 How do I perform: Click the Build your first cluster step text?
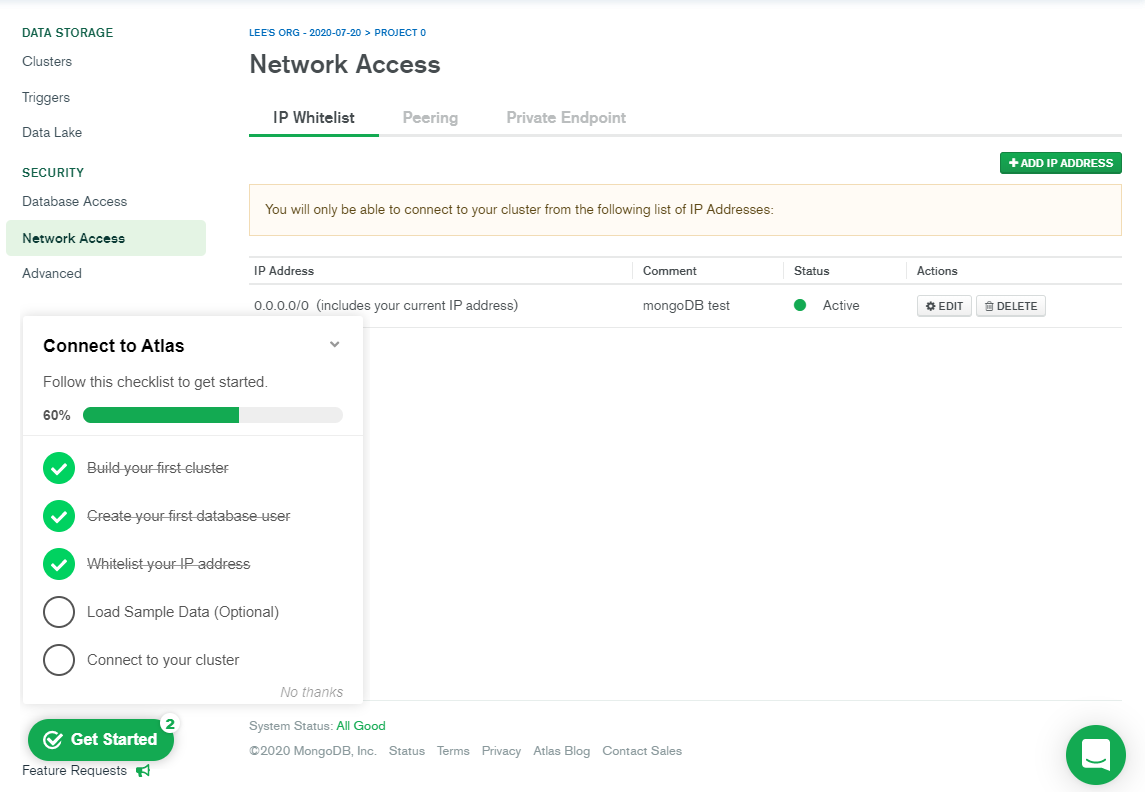click(158, 468)
